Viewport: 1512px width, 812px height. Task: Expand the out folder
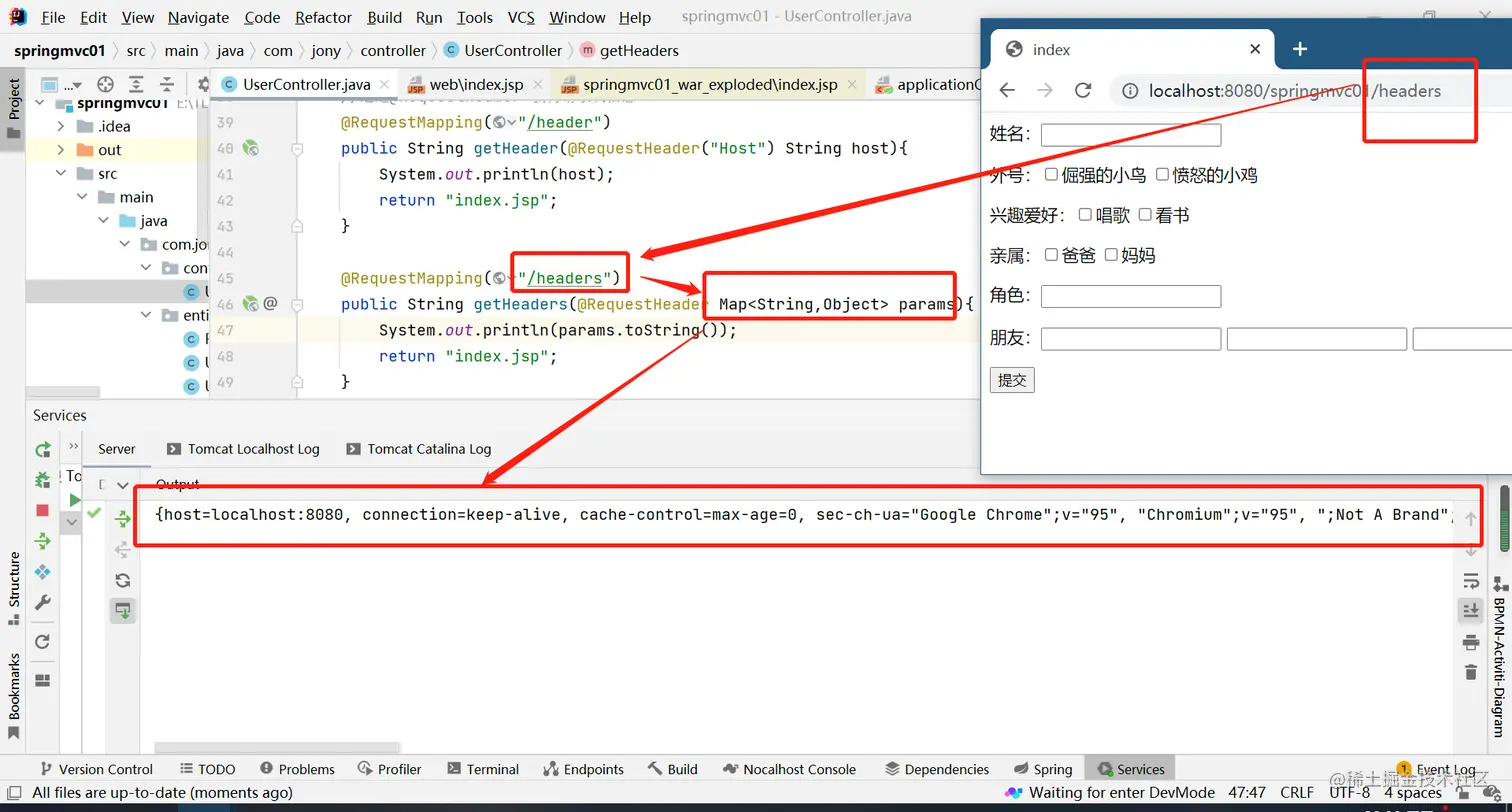(x=61, y=150)
